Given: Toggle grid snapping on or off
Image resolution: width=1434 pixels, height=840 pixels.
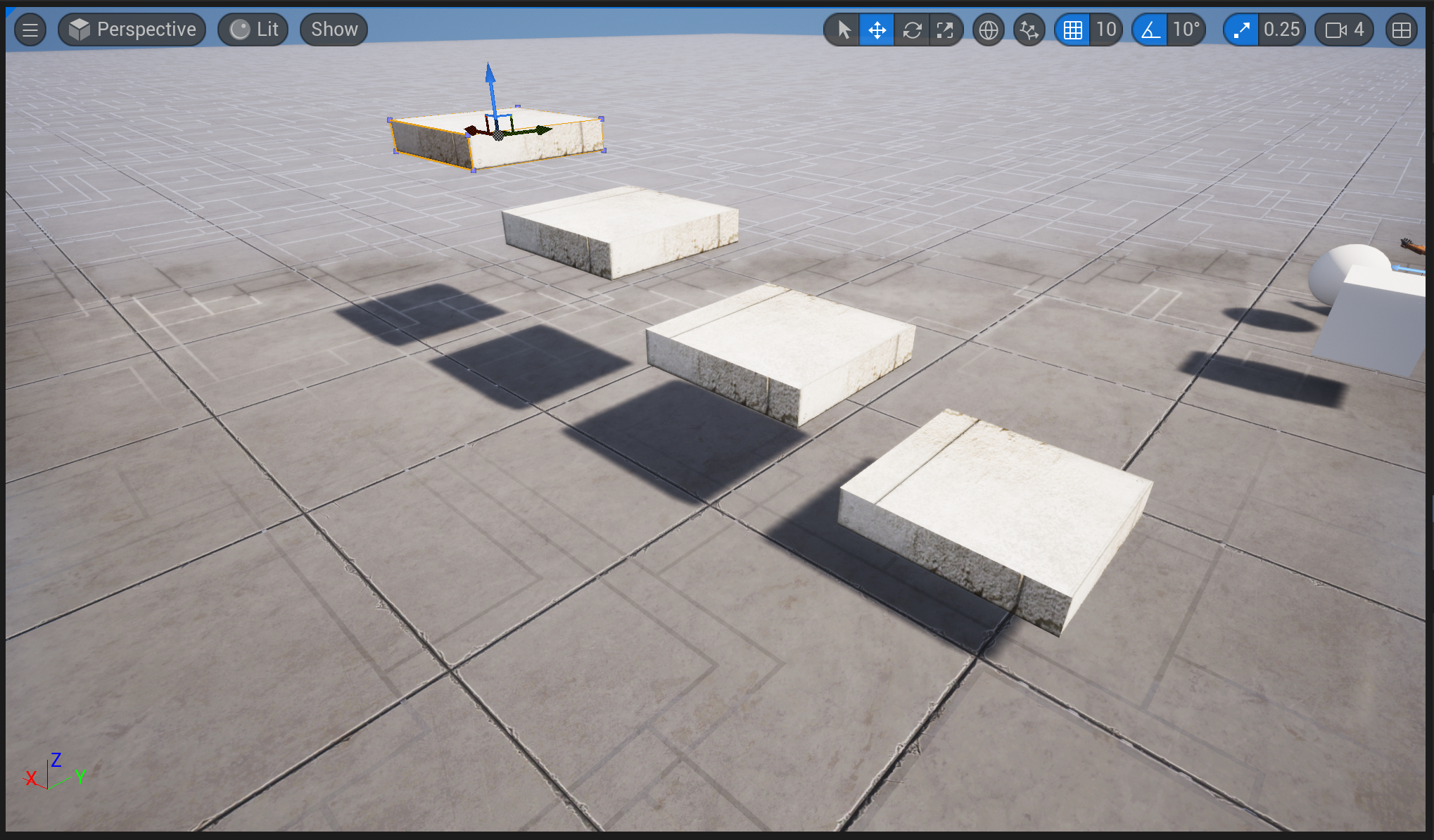Looking at the screenshot, I should 1072,30.
